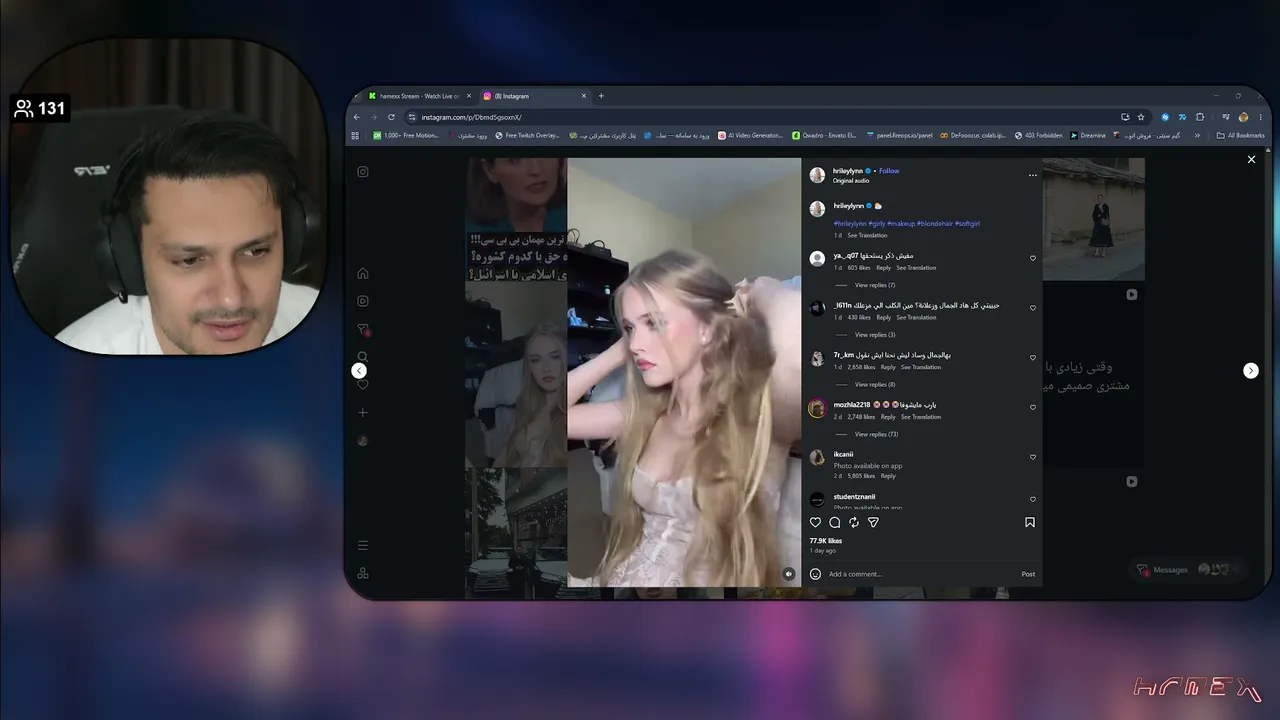The image size is (1280, 720).
Task: Open the 403 Forbidden bookmark
Action: [1038, 135]
